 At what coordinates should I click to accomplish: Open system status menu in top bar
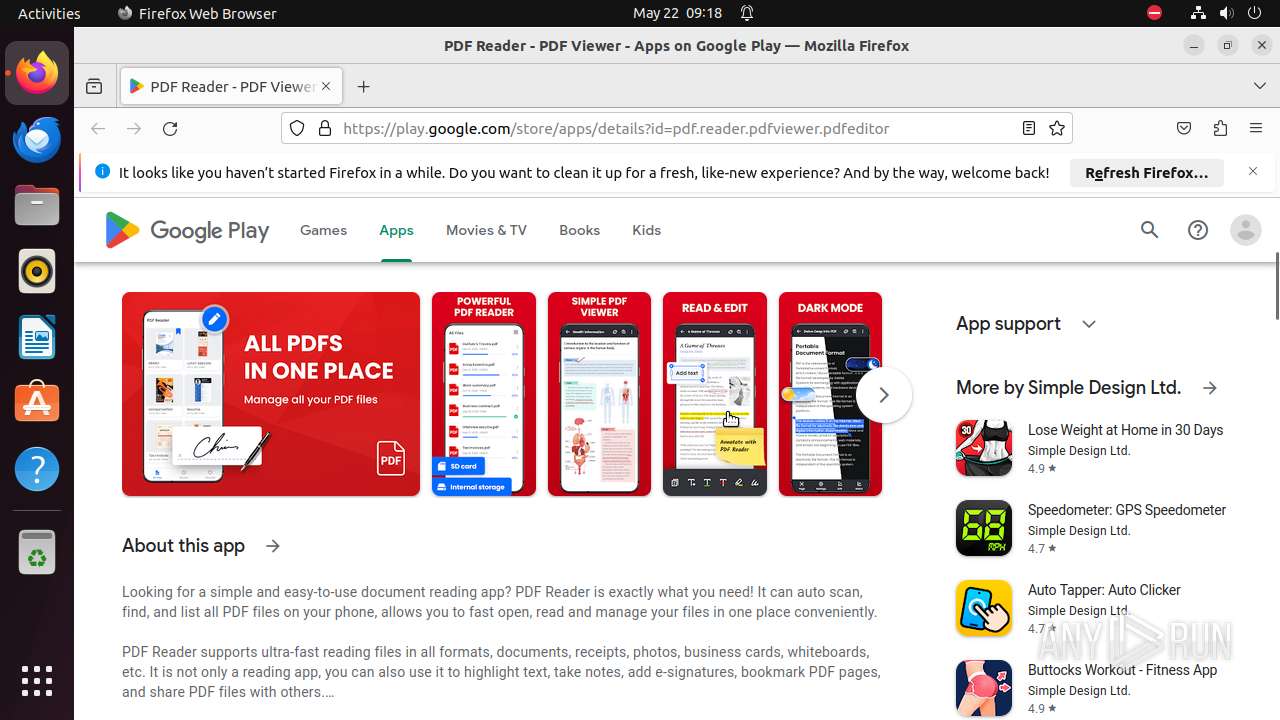click(x=1226, y=13)
